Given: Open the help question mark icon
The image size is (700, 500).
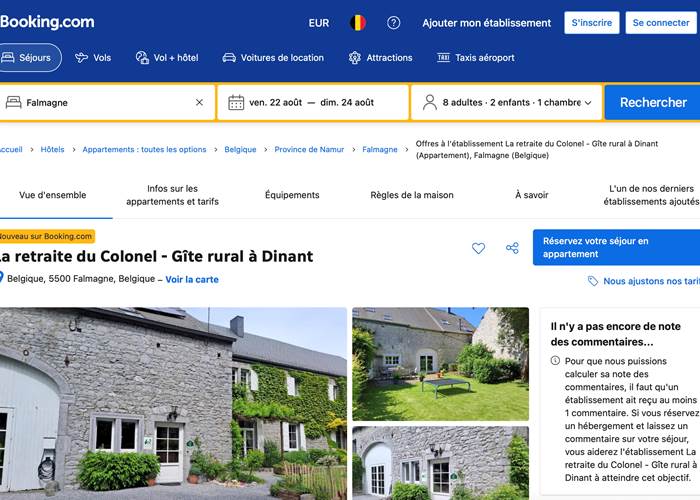Looking at the screenshot, I should point(393,23).
